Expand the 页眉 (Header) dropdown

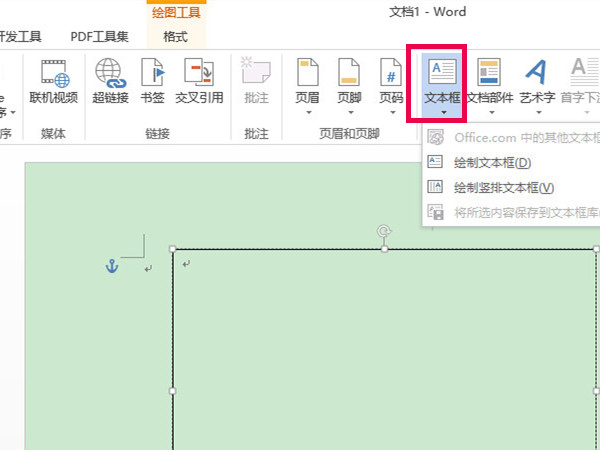click(x=307, y=113)
